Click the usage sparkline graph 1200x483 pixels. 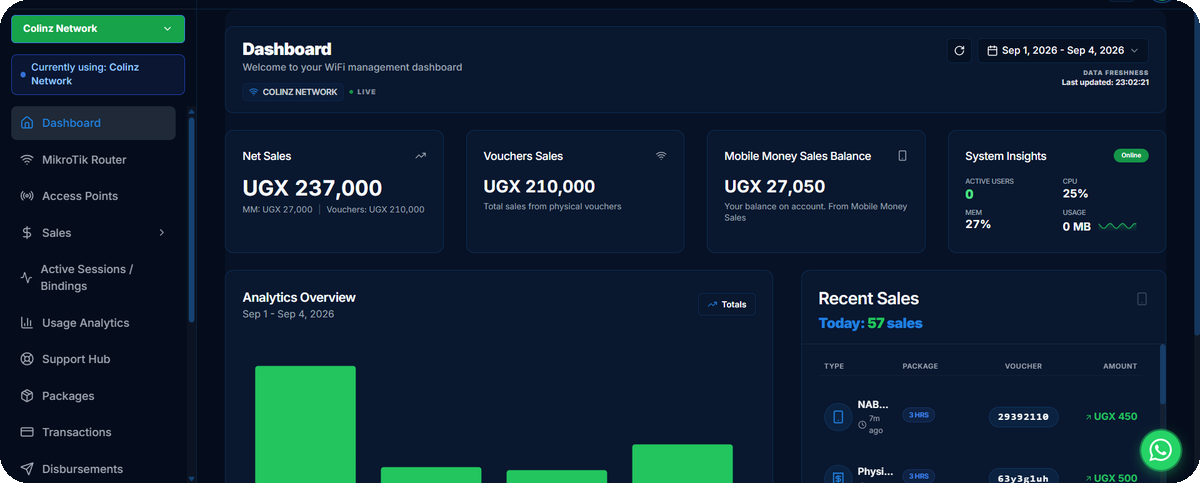1117,226
